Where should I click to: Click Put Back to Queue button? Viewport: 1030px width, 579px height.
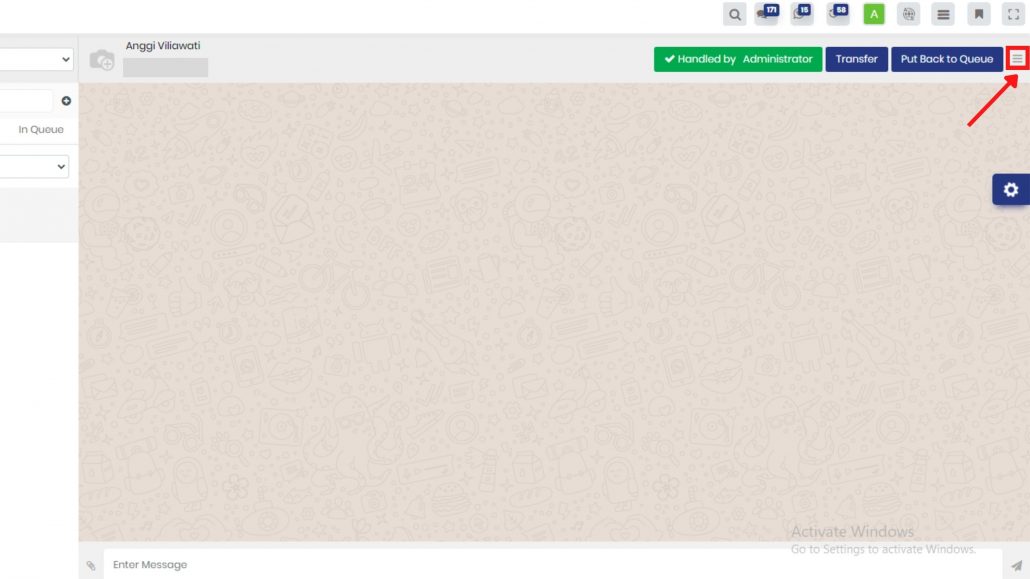coord(947,59)
